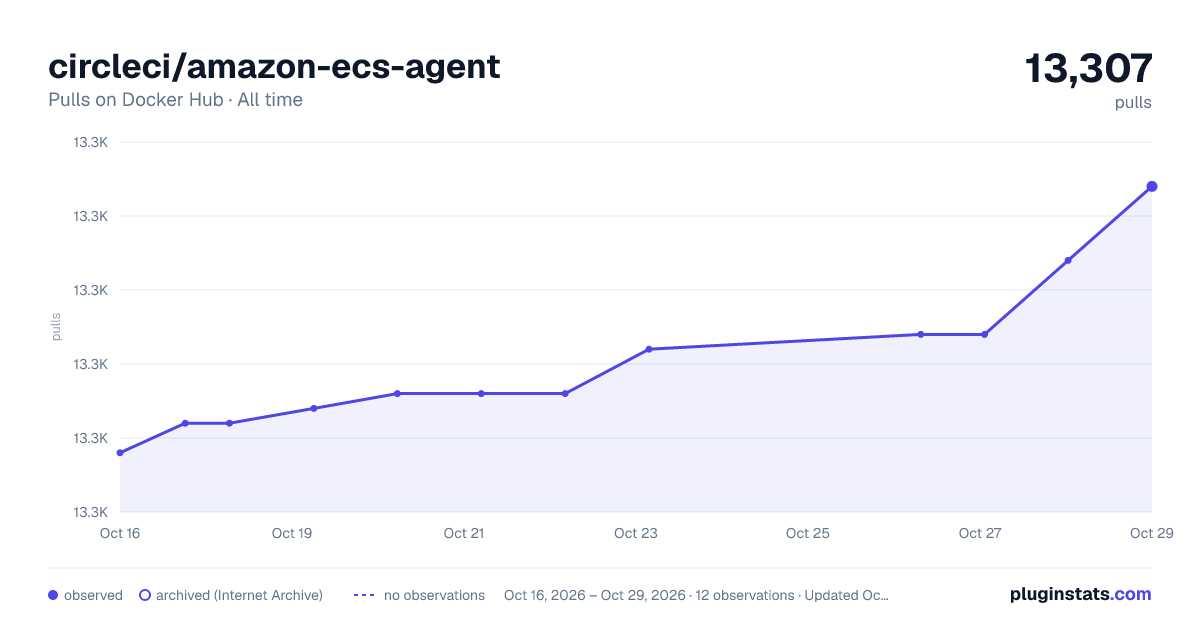Select the data point midway between Oct 27 and Oct 29

(1068, 260)
